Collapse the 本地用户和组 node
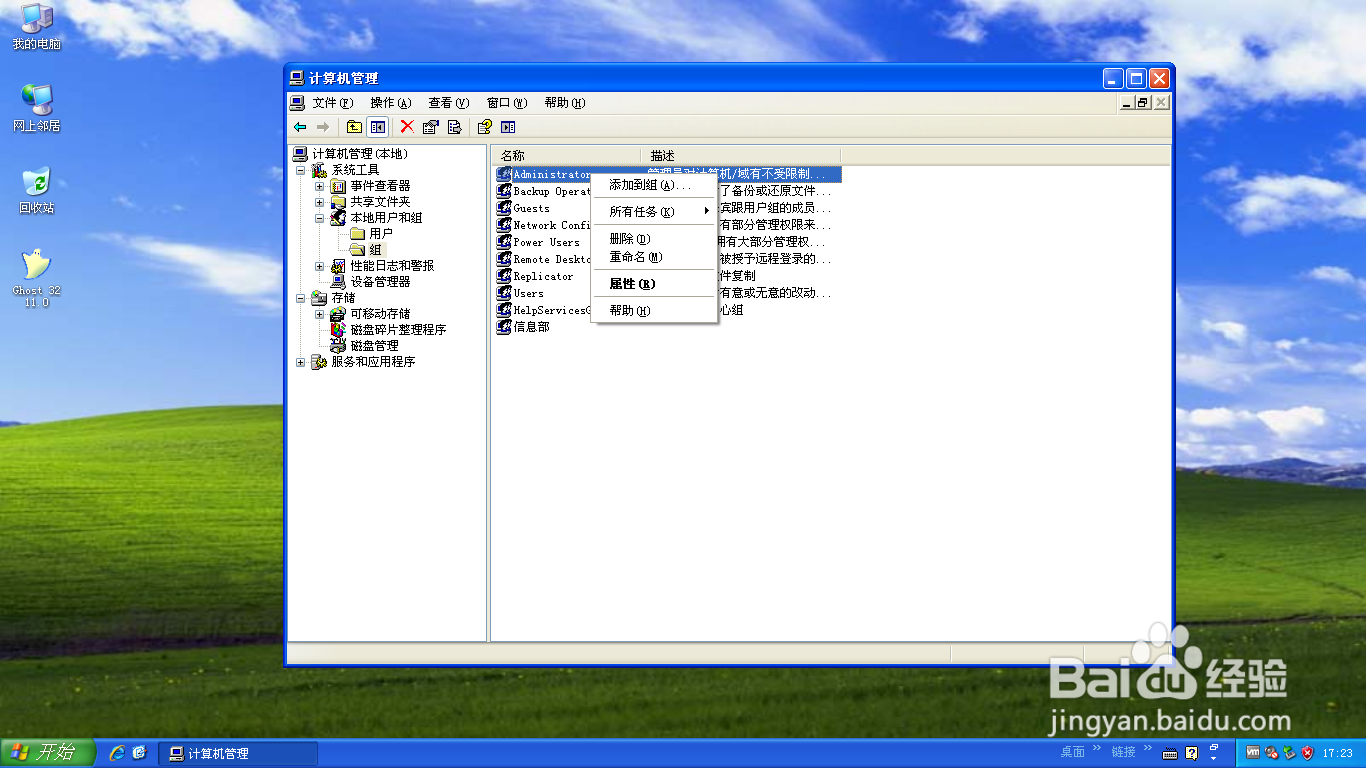Viewport: 1366px width, 768px height. coord(320,218)
